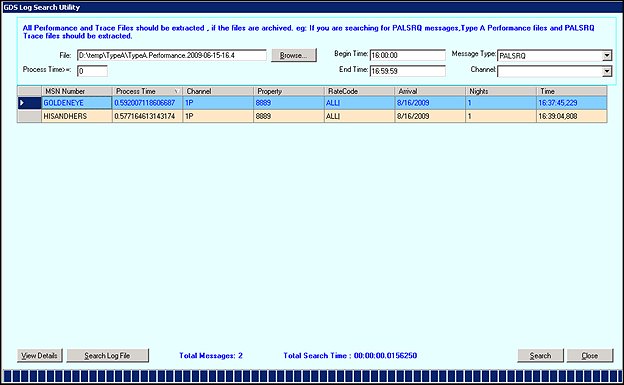The height and width of the screenshot is (385, 624).
Task: Click the Search Log File button
Action: click(107, 356)
